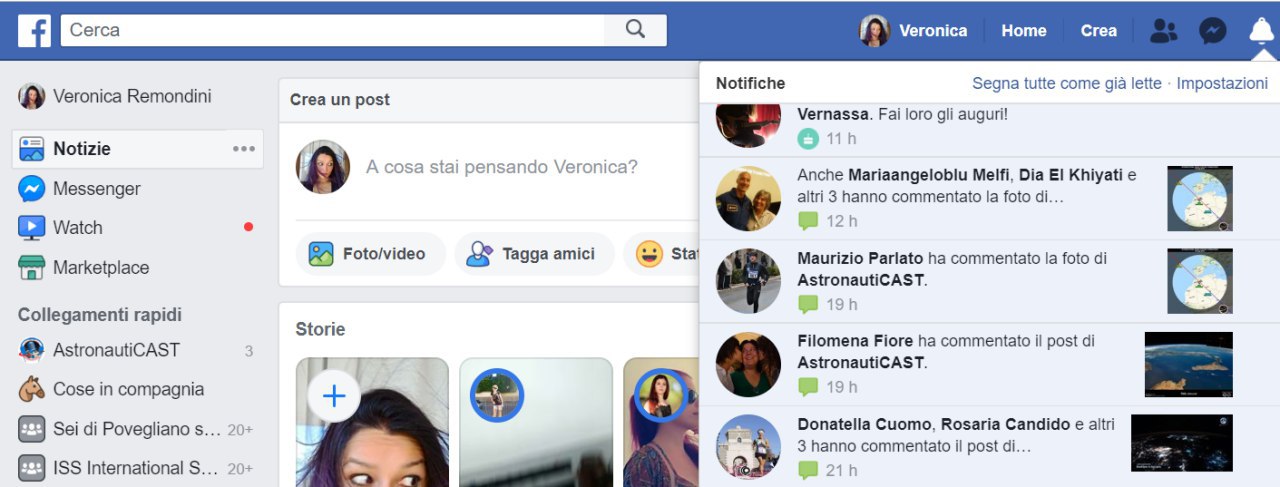Click 'A cosa stai pensando Veronica?' field

[x=502, y=167]
